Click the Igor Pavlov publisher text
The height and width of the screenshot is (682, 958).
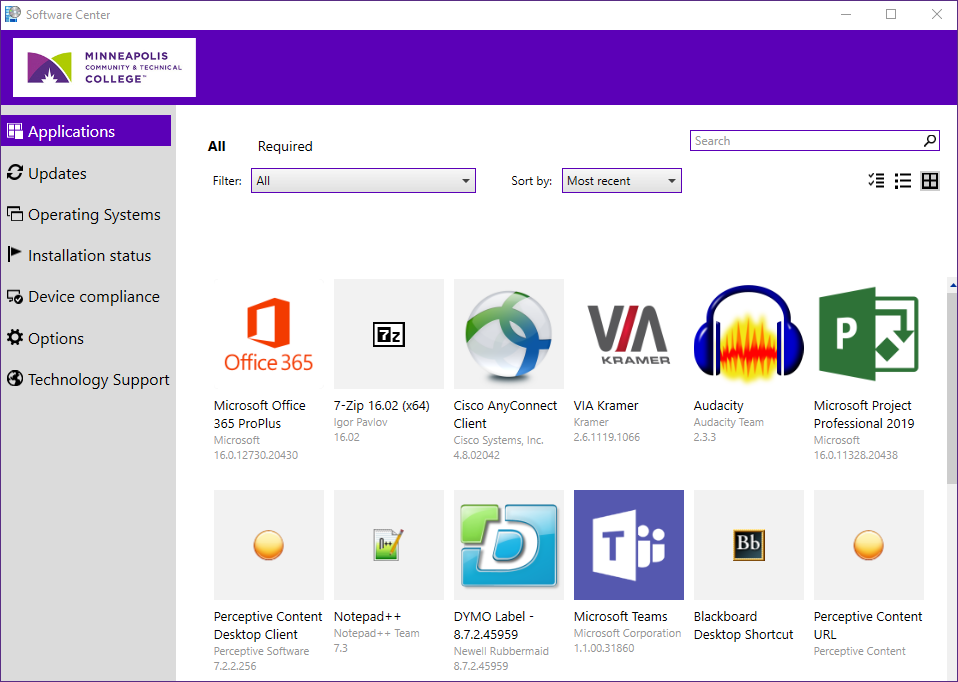[360, 422]
